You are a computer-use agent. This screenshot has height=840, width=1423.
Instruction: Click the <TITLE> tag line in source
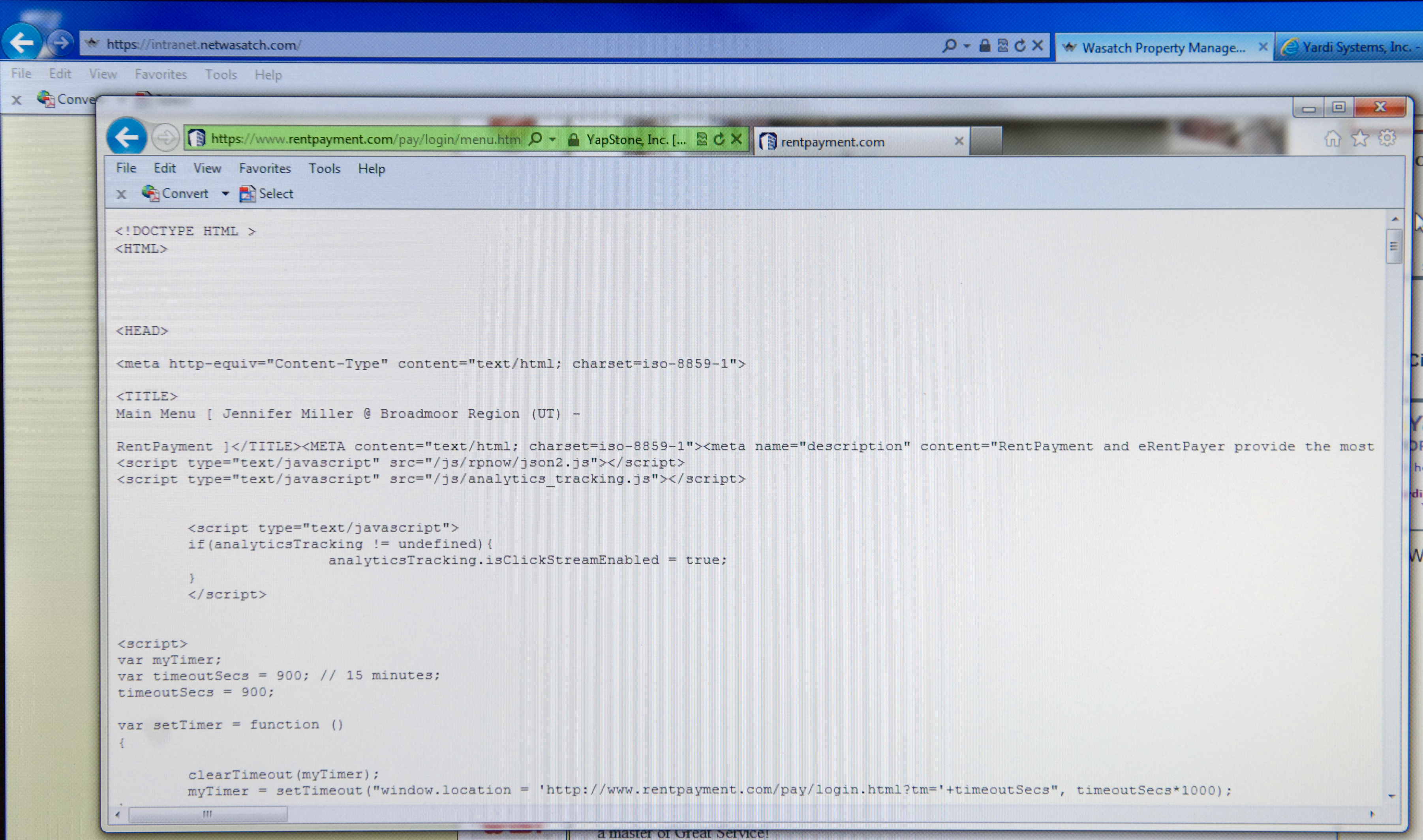(146, 396)
